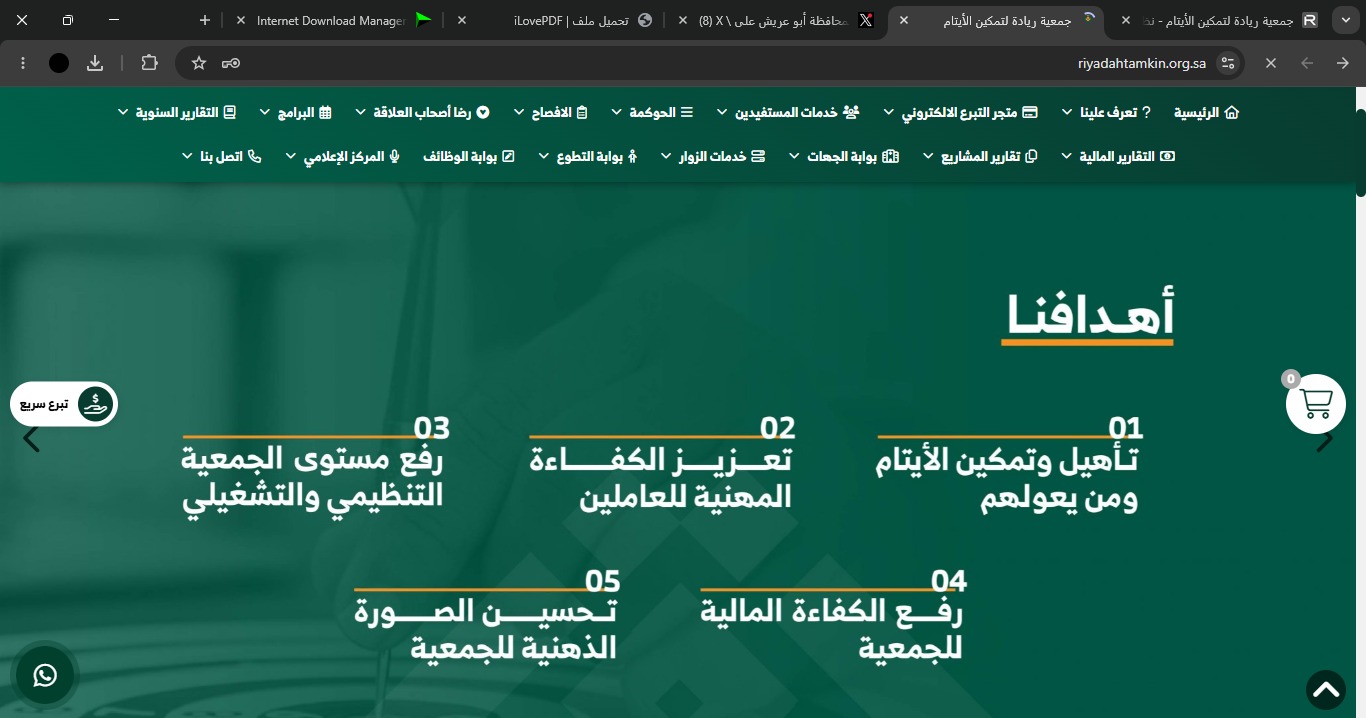Screen dimensions: 1366x718
Task: Expand the التقارير السنوية menu chevron
Action: tap(122, 113)
